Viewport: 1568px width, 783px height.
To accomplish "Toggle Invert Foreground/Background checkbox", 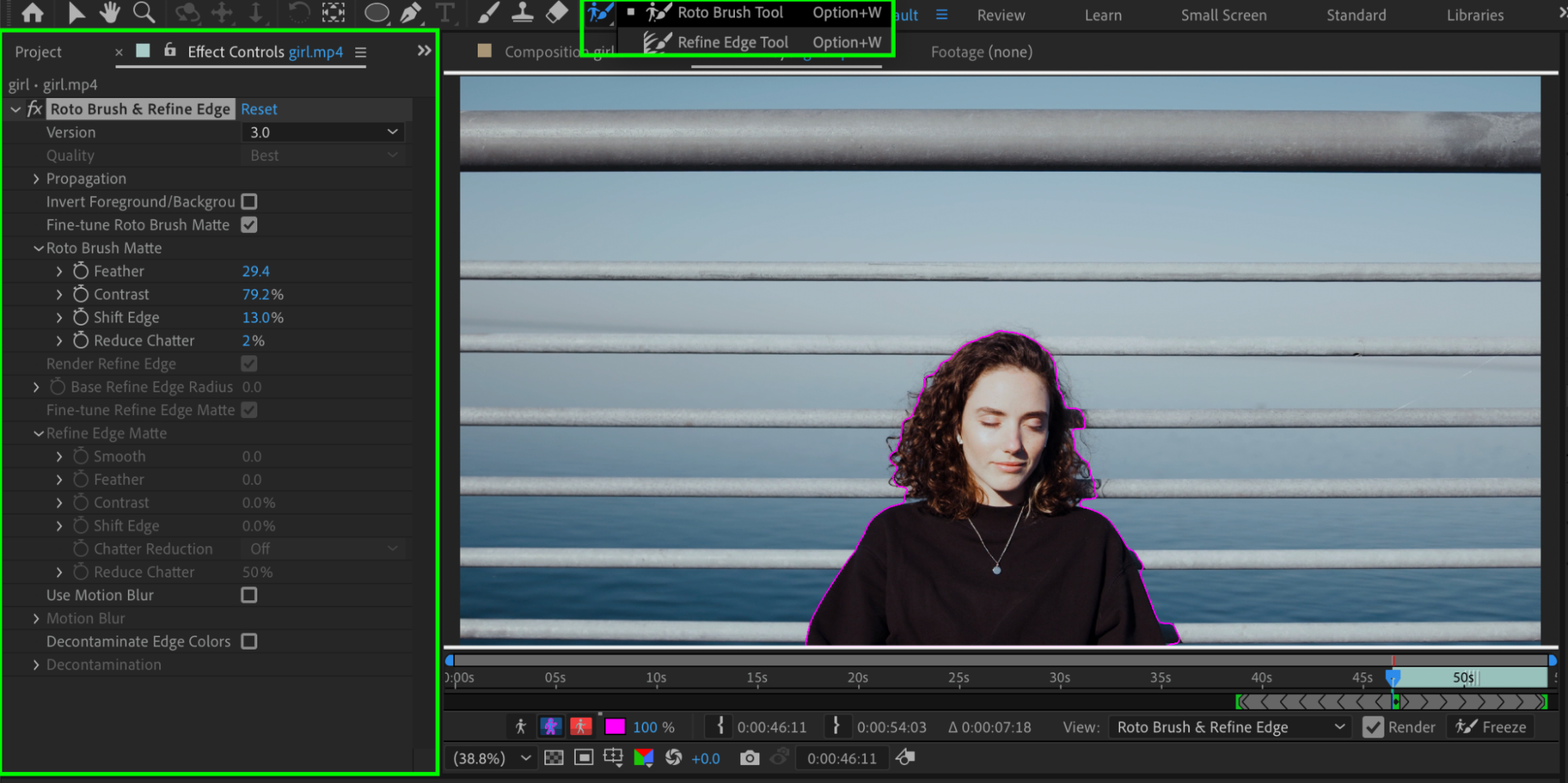I will click(249, 202).
